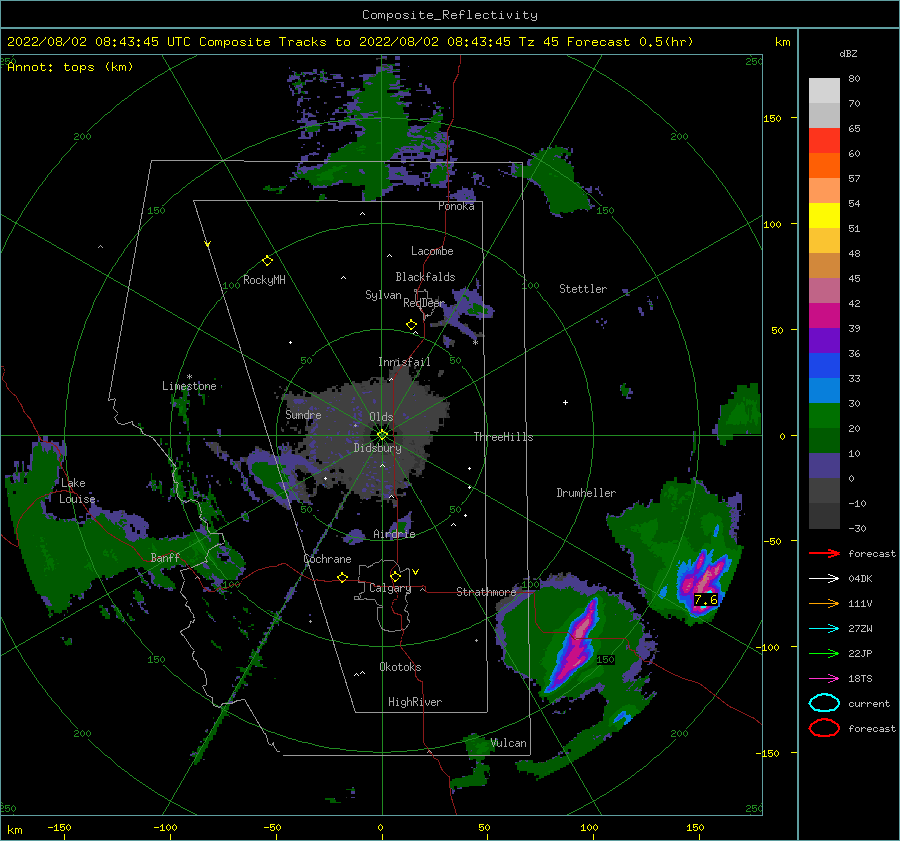The image size is (900, 841).
Task: Click the yellow diamond marker above Calgary label
Action: click(x=395, y=576)
